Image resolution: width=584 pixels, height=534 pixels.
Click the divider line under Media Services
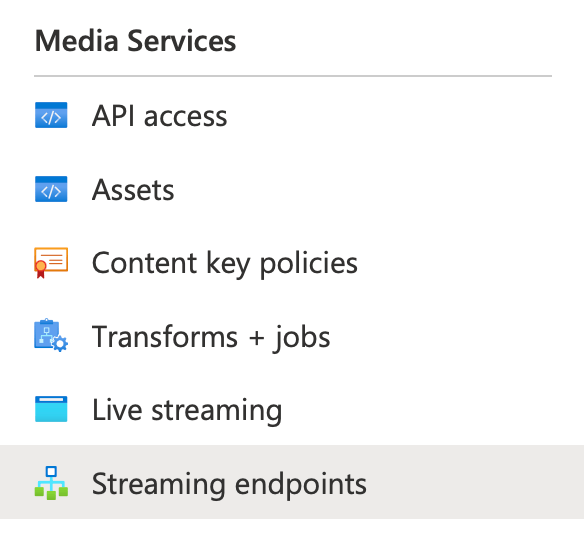pyautogui.click(x=293, y=76)
